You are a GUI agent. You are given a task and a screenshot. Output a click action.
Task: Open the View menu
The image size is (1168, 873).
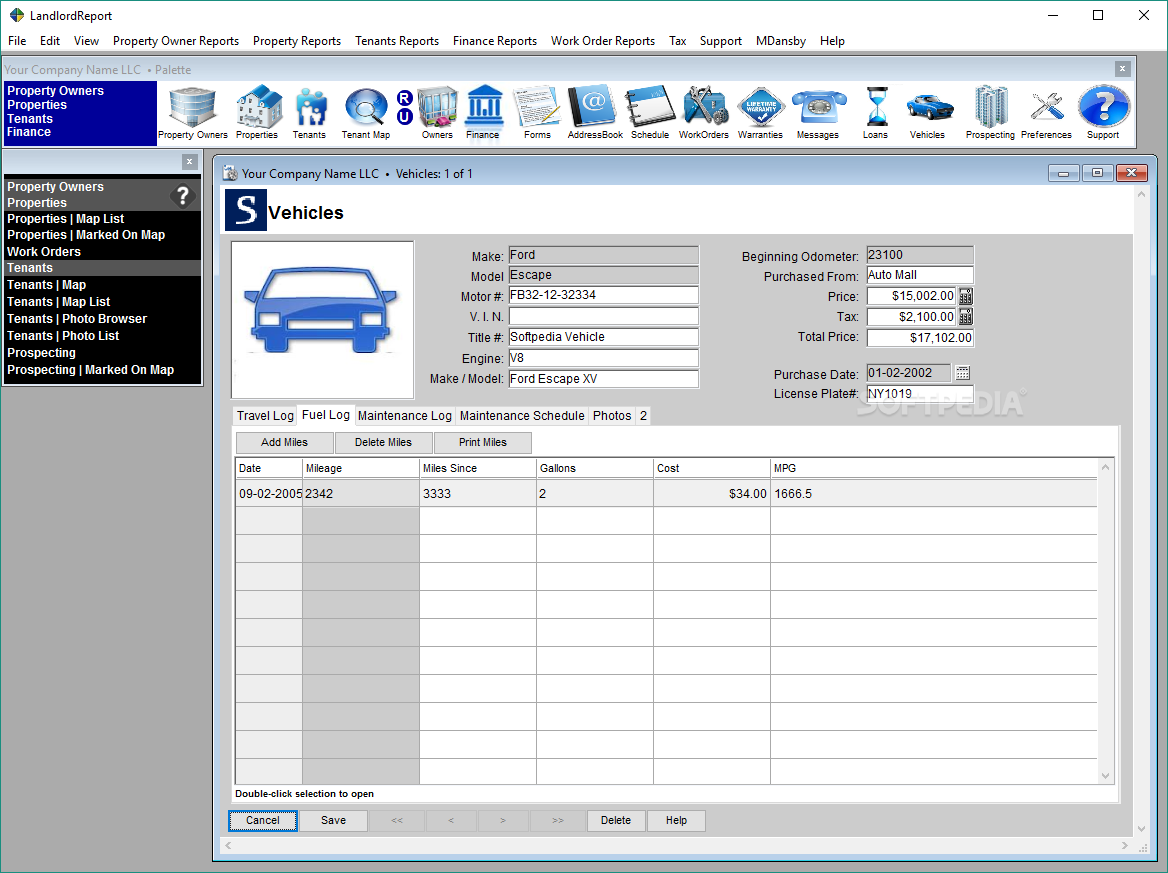point(86,41)
